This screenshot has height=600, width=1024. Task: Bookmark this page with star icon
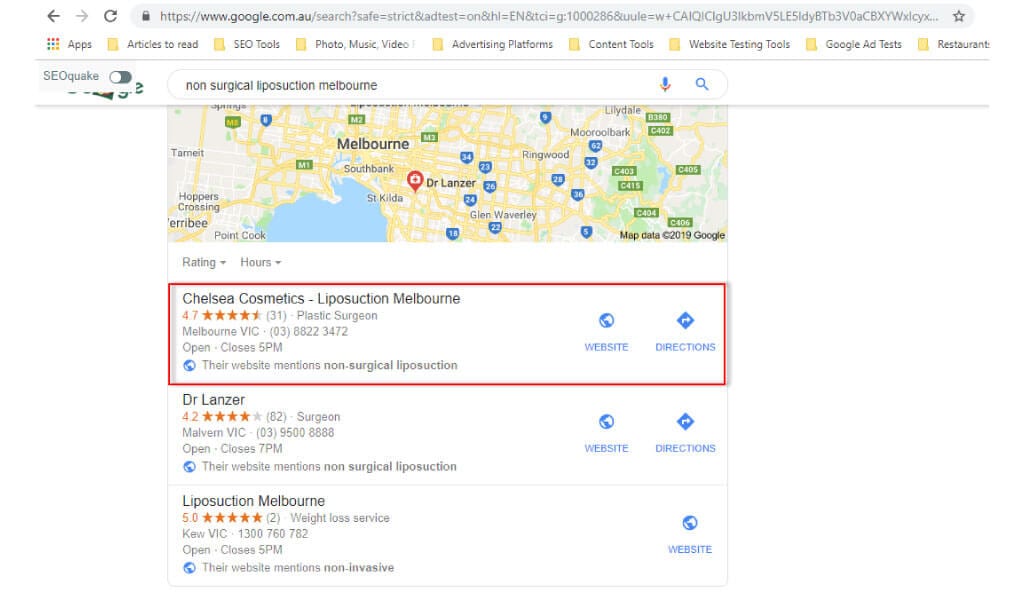pos(958,16)
